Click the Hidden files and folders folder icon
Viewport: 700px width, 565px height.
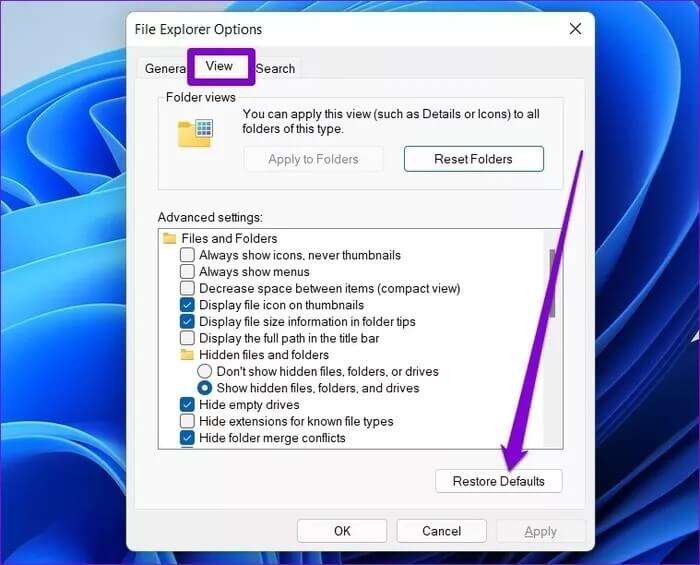click(187, 355)
